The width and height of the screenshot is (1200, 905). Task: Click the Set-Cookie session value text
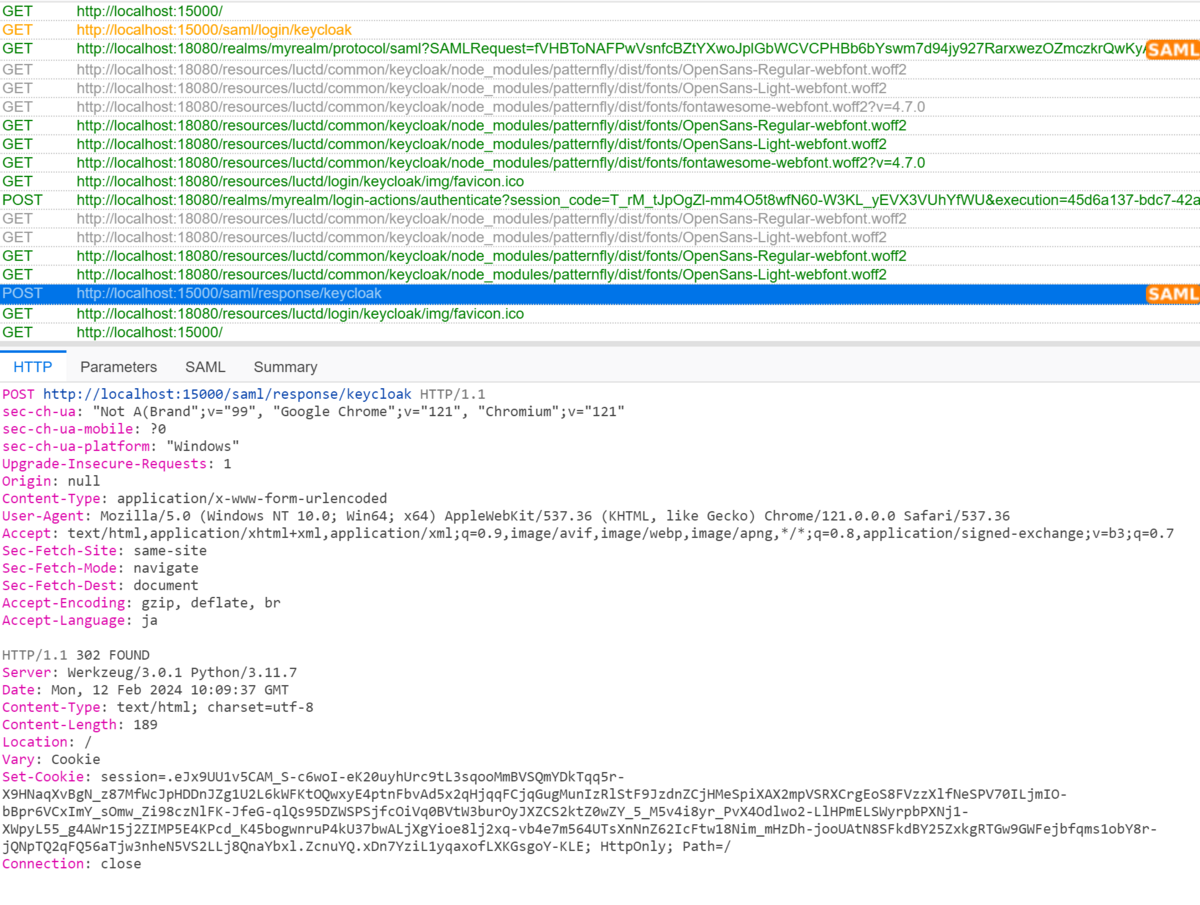400,776
